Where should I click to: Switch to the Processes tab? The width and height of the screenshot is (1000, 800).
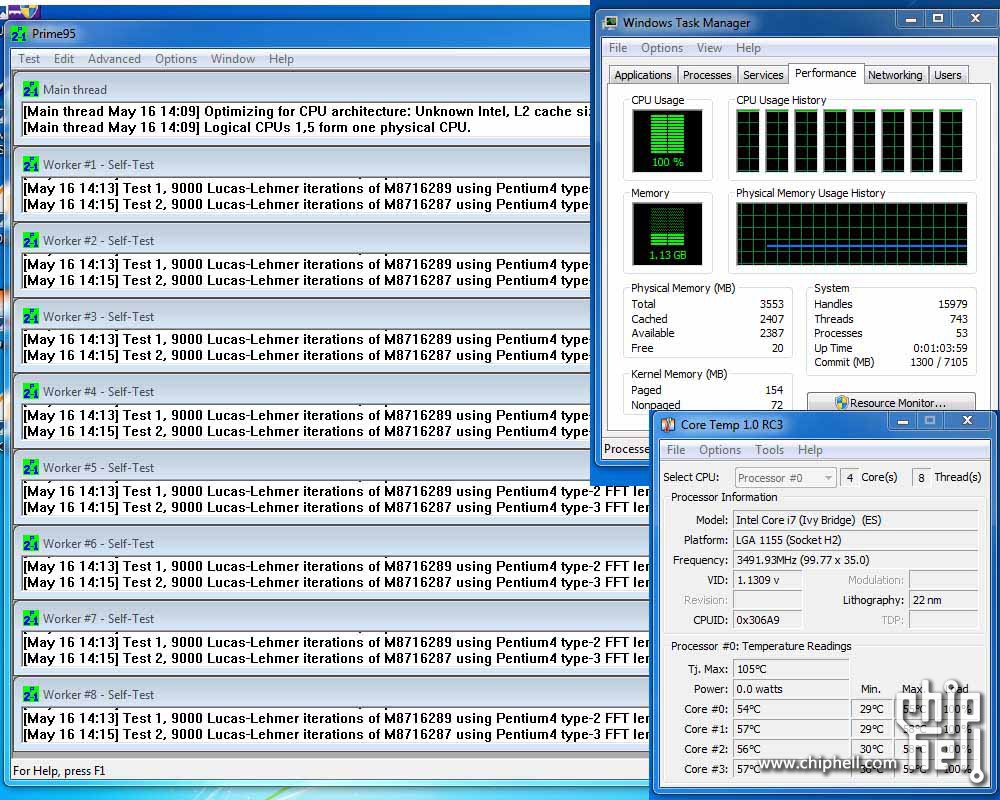[707, 75]
